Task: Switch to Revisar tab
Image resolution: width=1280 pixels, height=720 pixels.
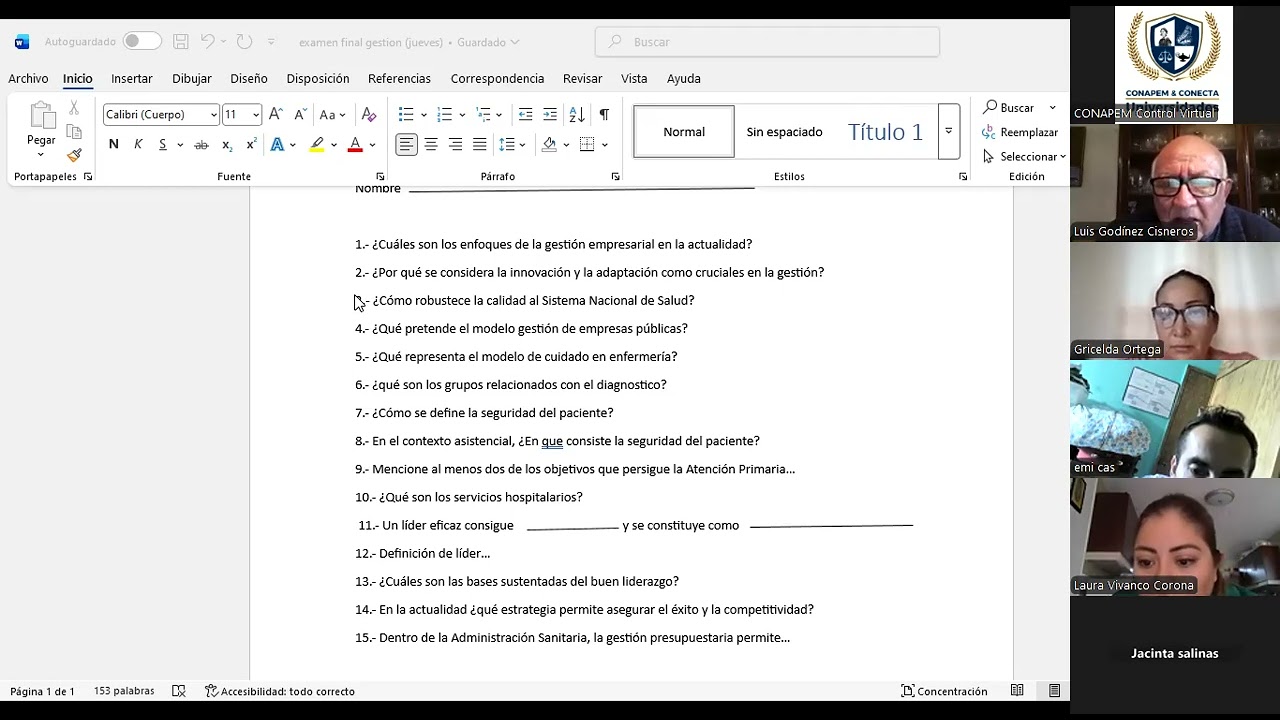Action: tap(582, 78)
